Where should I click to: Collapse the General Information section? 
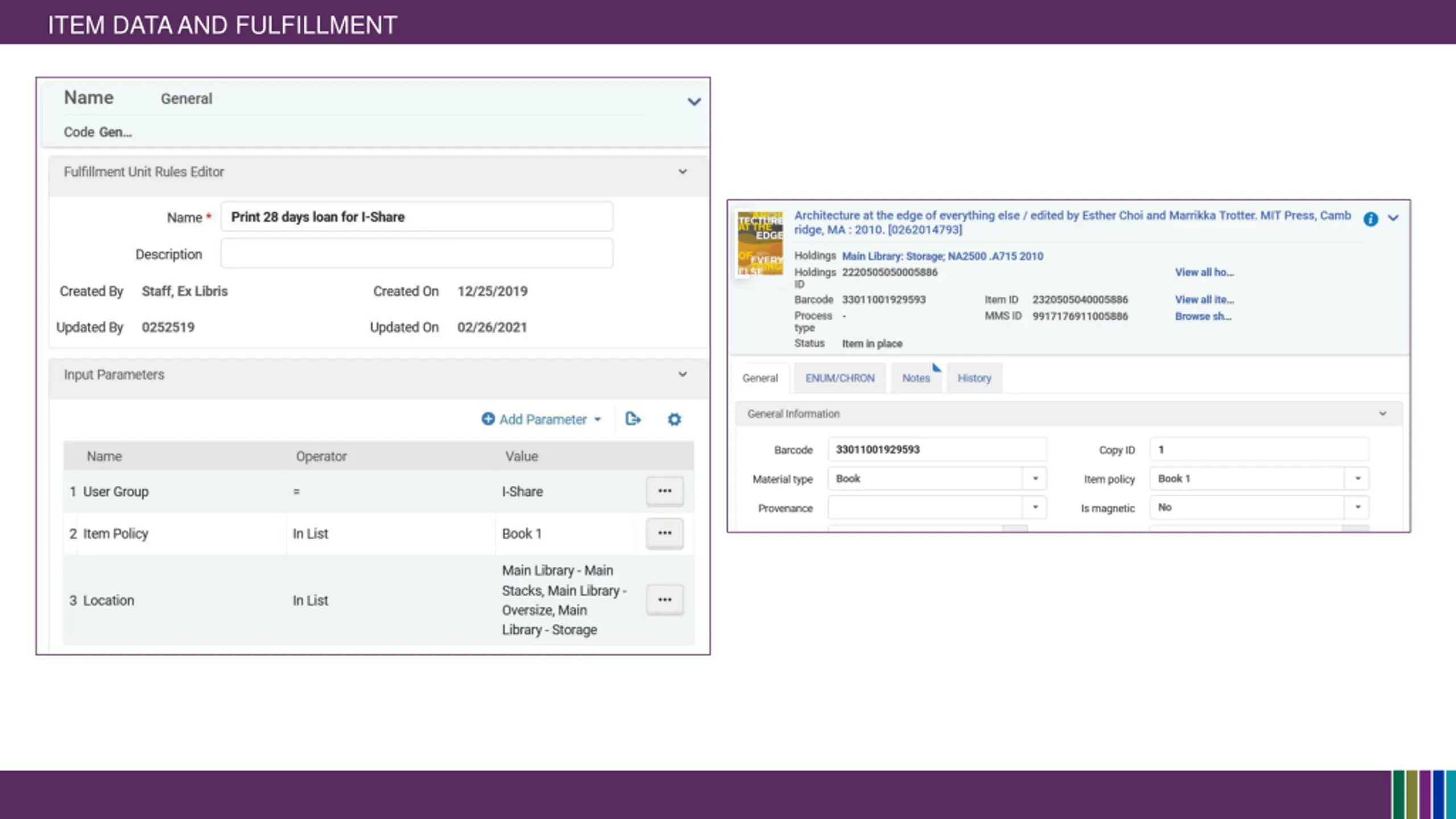pos(1383,413)
